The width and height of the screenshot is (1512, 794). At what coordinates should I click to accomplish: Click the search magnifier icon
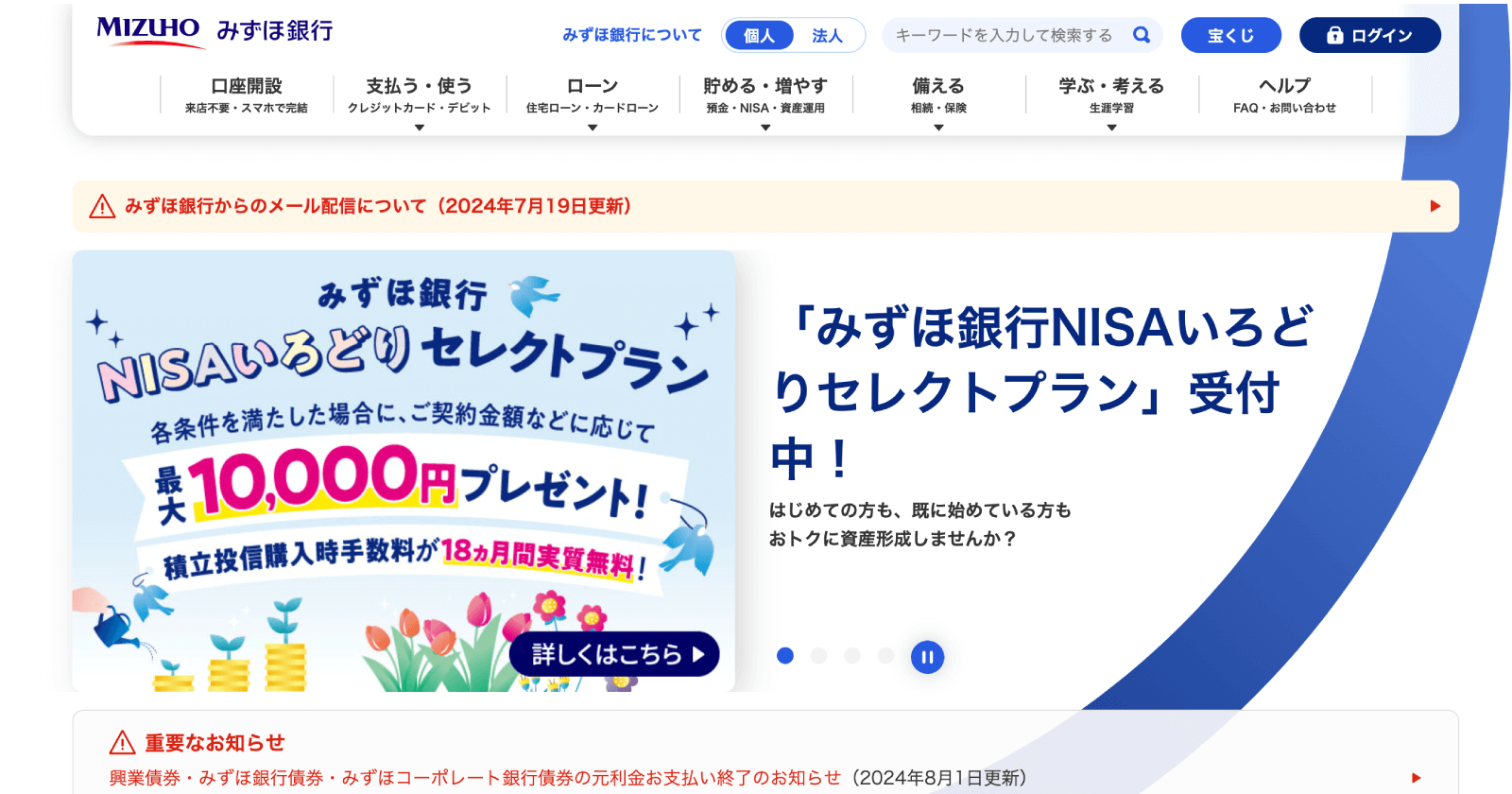(1142, 35)
